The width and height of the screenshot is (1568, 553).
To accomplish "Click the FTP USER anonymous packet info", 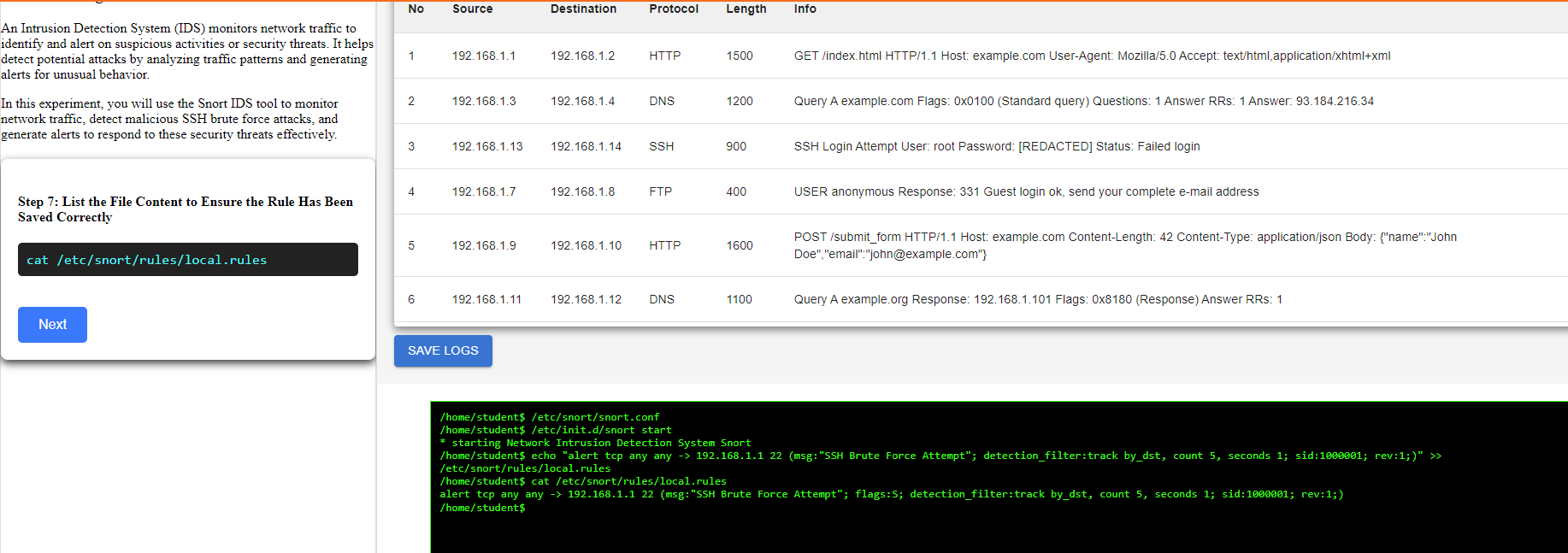I will coord(1025,192).
